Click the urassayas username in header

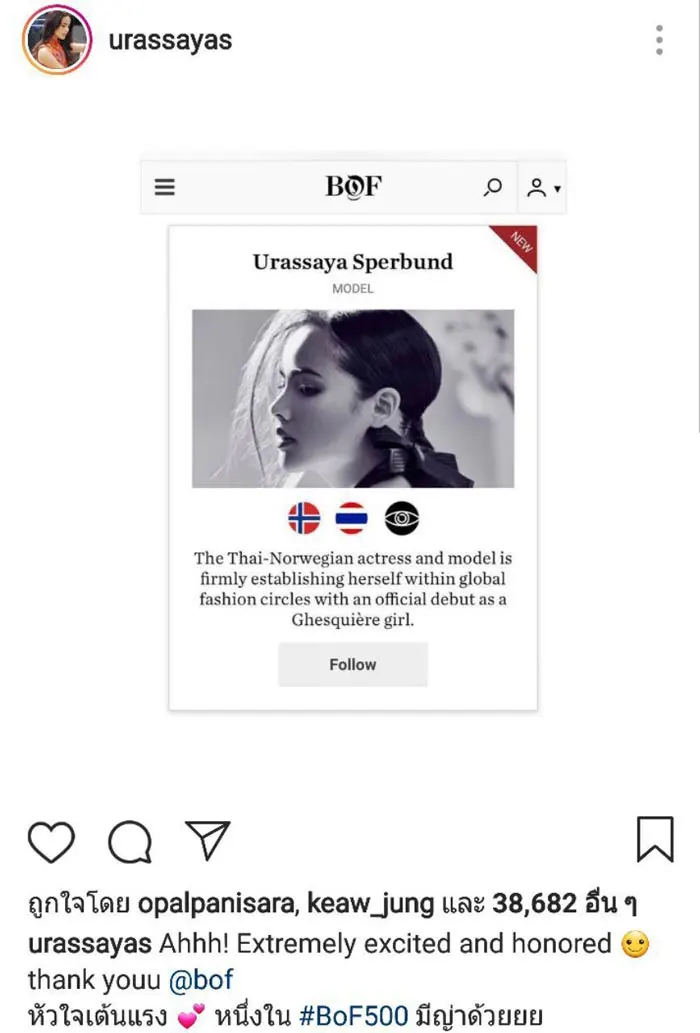[x=170, y=40]
